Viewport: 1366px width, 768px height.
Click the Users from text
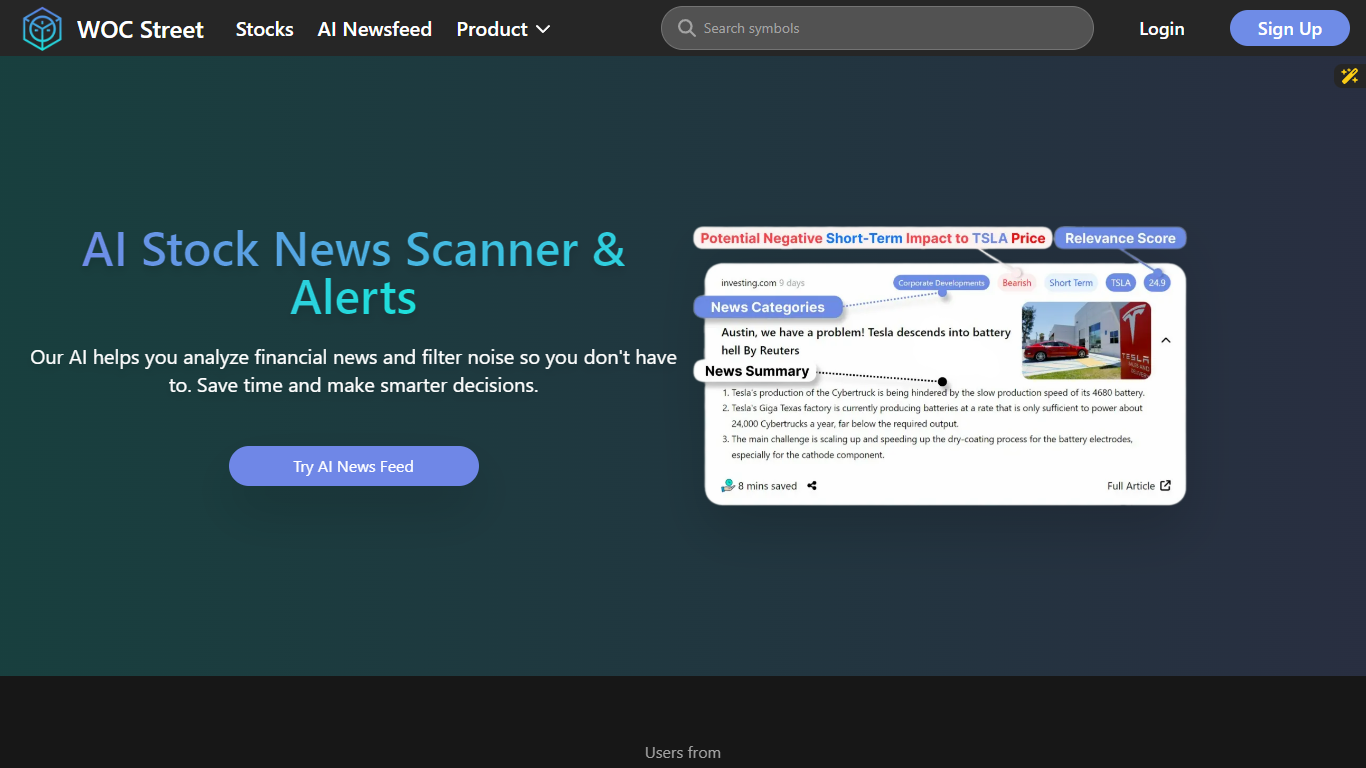(x=683, y=752)
